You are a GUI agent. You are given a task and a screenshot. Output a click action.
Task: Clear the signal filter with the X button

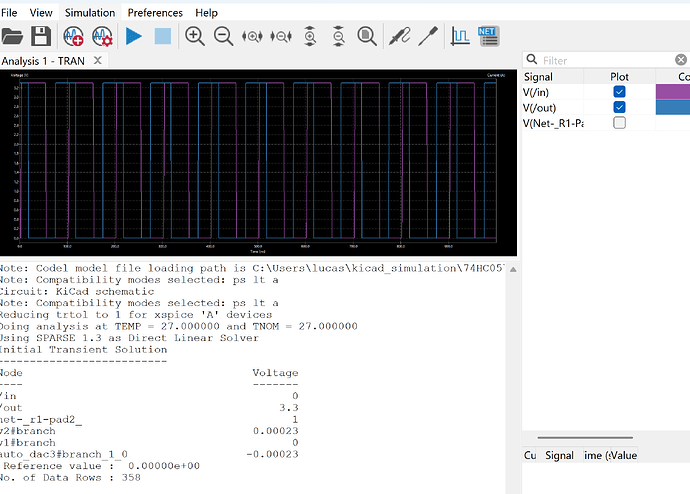[x=681, y=60]
